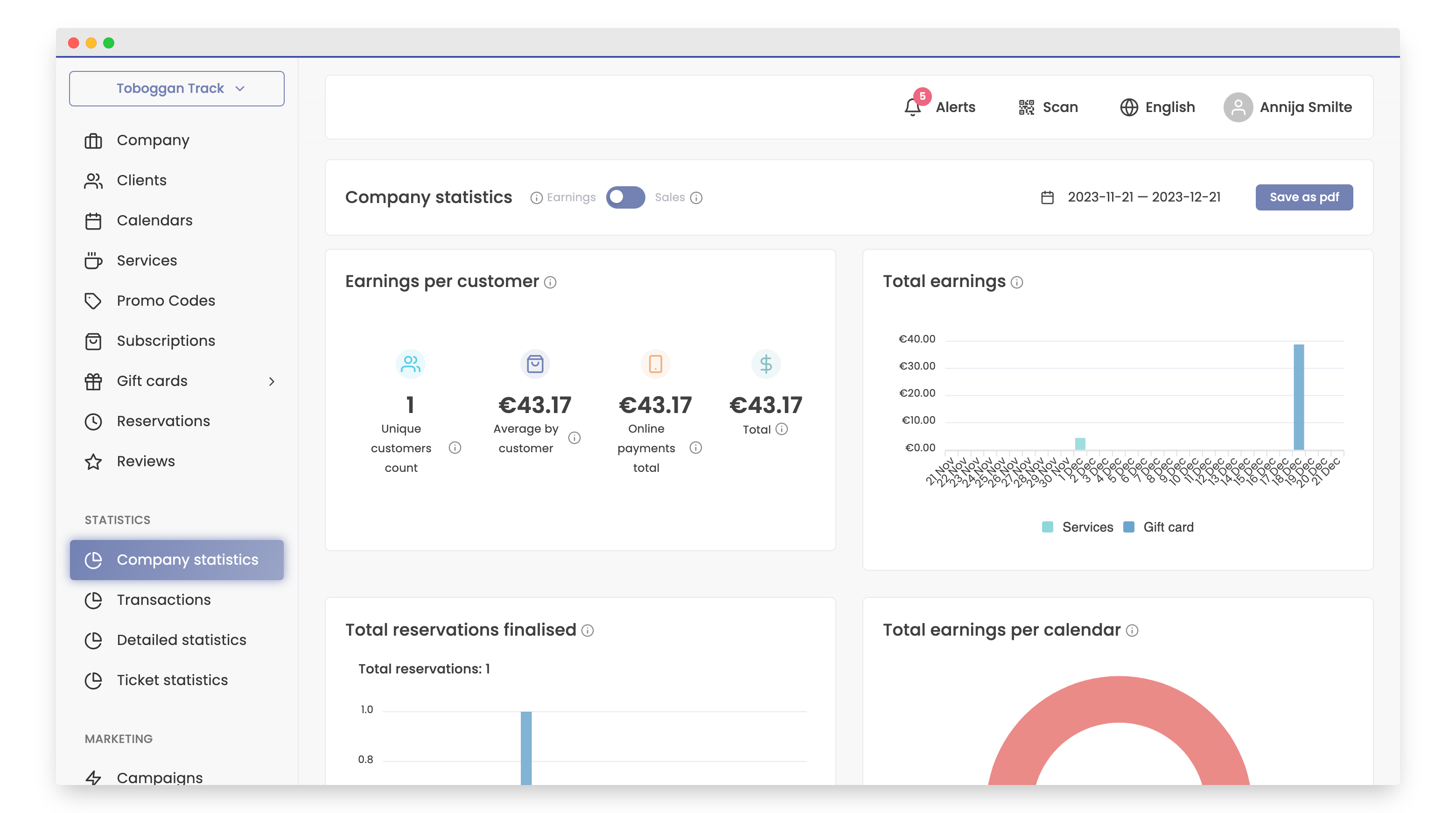This screenshot has height=813, width=1456.
Task: Select the Calendars sidebar icon
Action: (94, 220)
